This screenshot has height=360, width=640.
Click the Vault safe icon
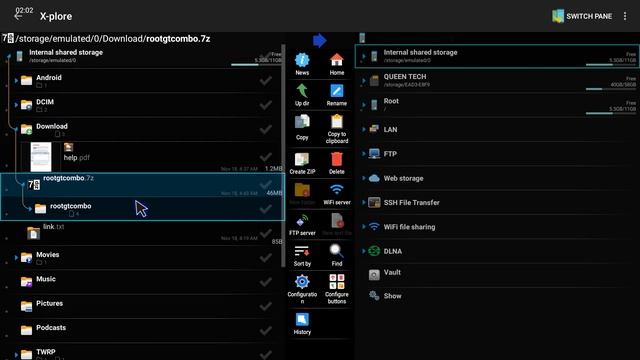(x=374, y=275)
